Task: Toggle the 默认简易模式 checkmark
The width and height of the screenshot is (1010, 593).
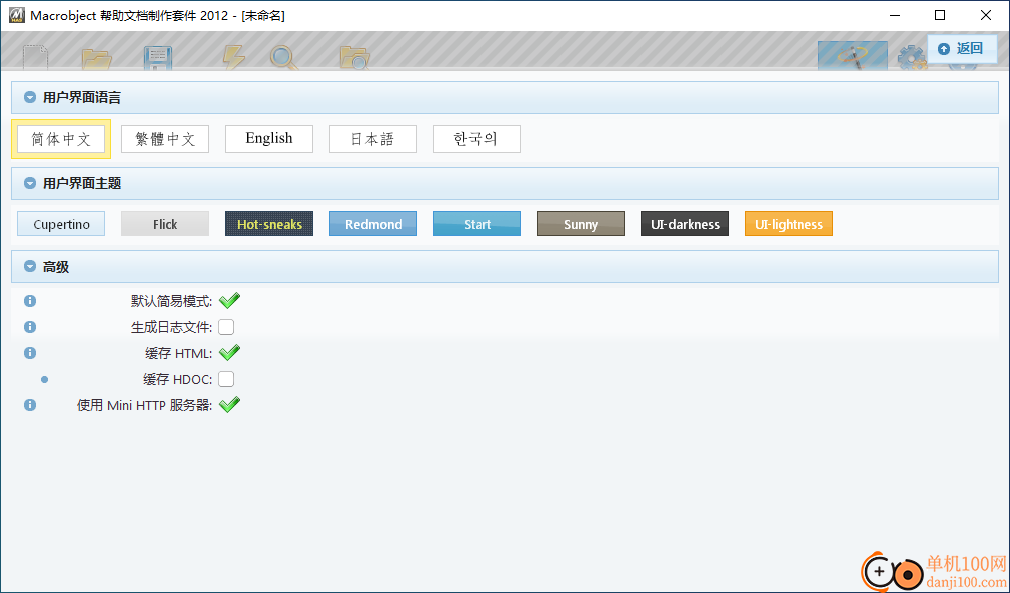Action: [x=229, y=300]
